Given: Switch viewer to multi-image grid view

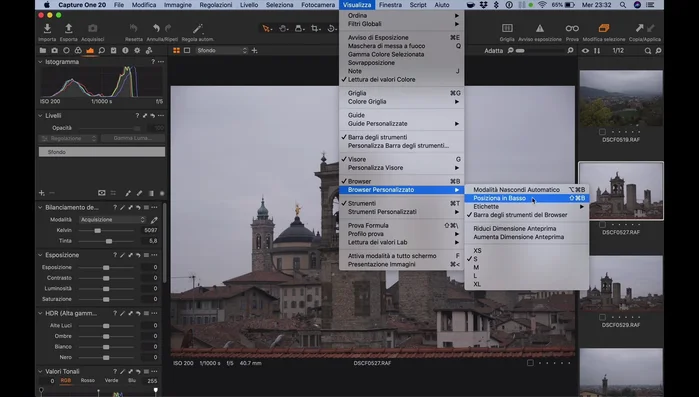Looking at the screenshot, I should [177, 50].
